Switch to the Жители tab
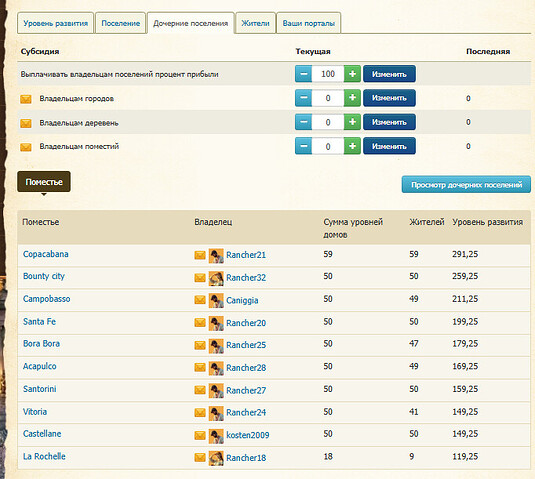Viewport: 535px width, 479px height. point(255,23)
